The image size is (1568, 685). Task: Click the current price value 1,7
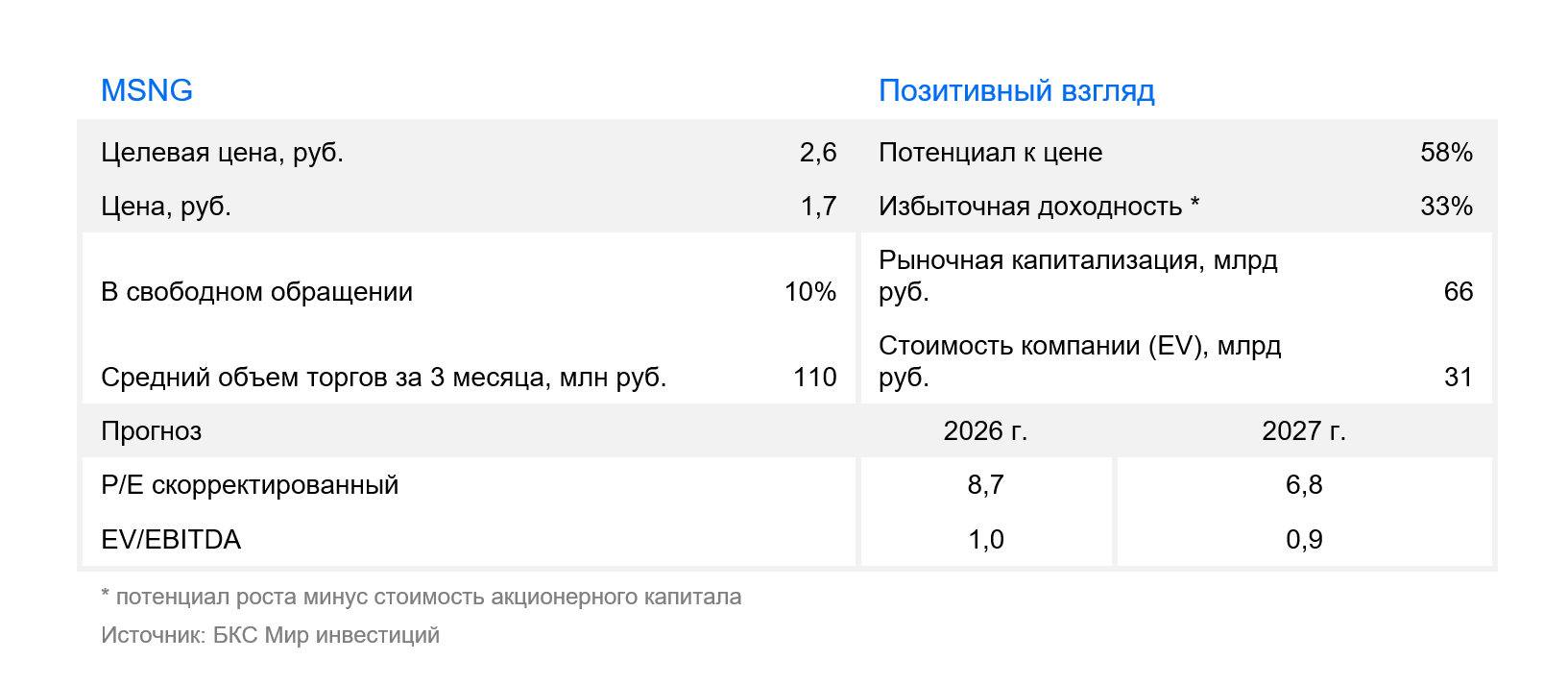(x=819, y=207)
